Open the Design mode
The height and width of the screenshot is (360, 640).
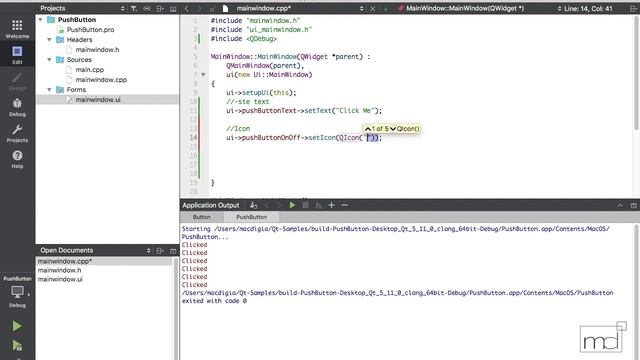point(17,81)
